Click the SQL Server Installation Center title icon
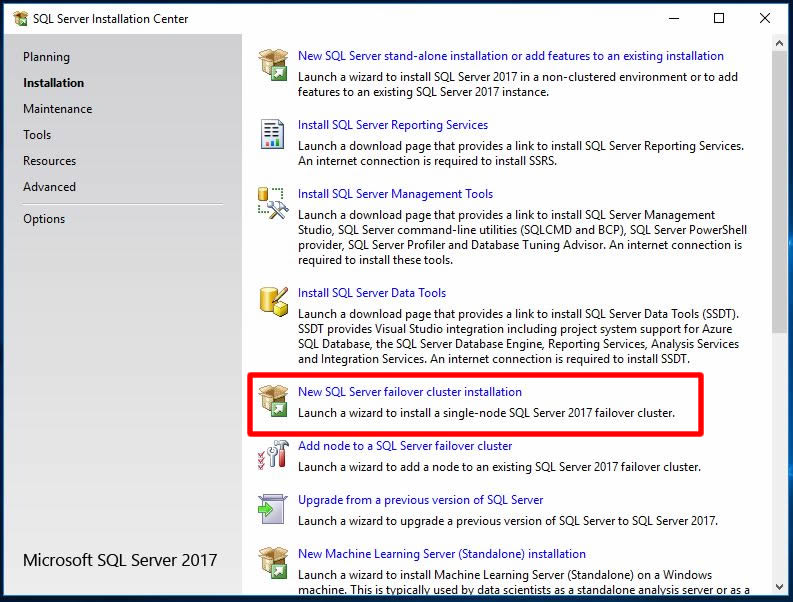Viewport: 793px width, 602px height. (x=20, y=18)
